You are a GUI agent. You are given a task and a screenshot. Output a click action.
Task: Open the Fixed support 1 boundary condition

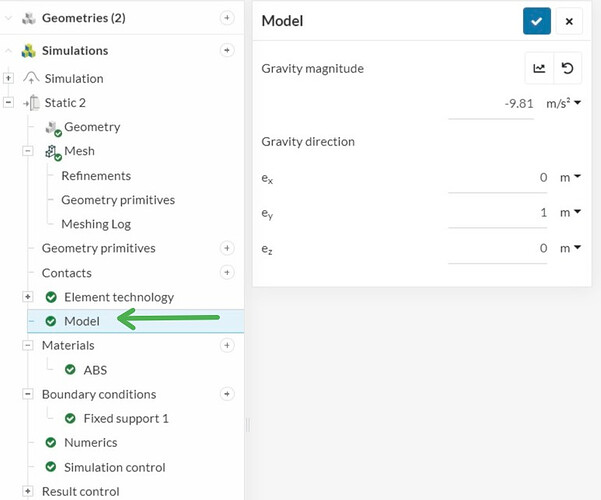tap(126, 418)
